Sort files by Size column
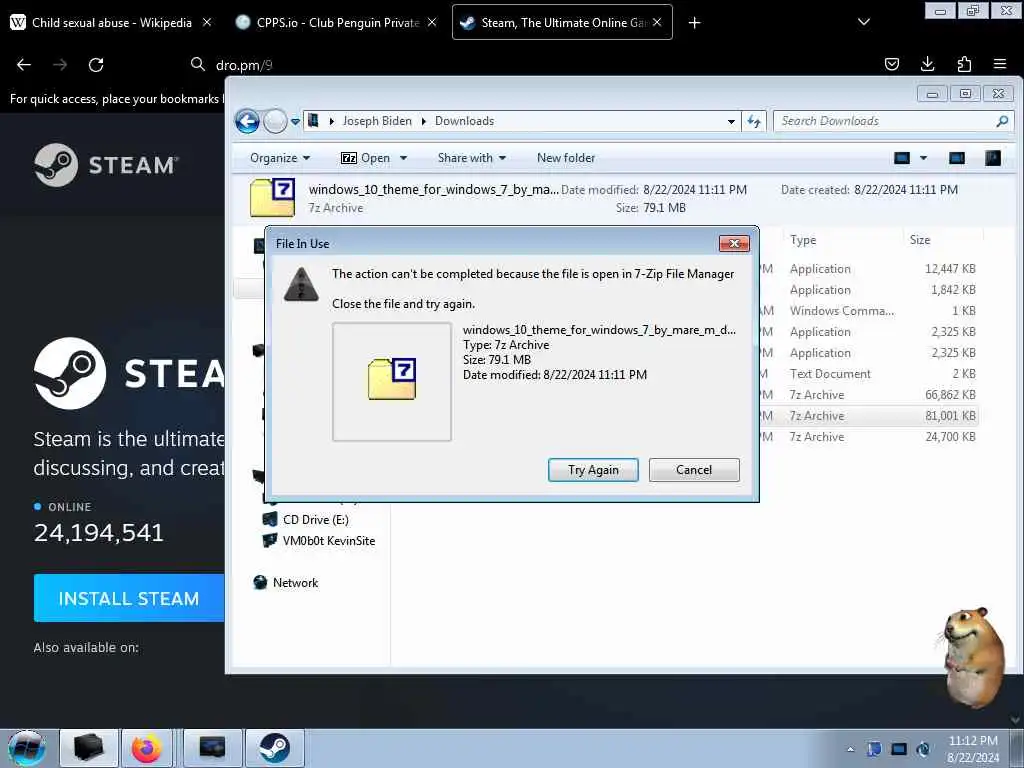The height and width of the screenshot is (768, 1024). pos(920,240)
